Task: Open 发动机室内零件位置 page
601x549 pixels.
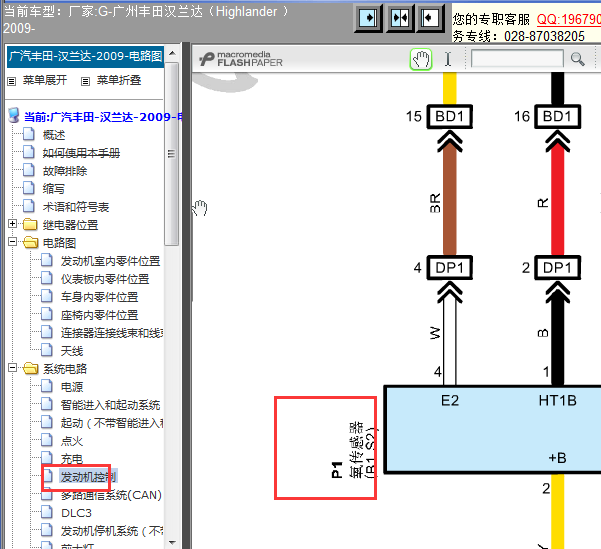Action: pyautogui.click(x=110, y=261)
